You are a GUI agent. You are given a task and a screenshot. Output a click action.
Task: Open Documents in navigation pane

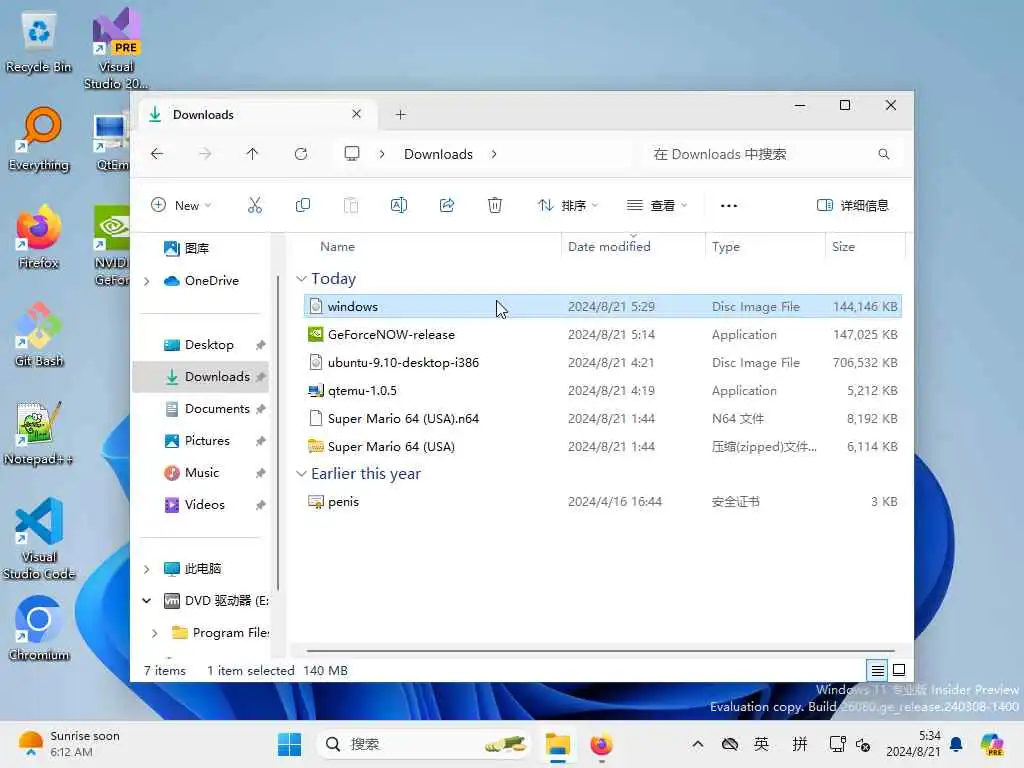(x=217, y=409)
